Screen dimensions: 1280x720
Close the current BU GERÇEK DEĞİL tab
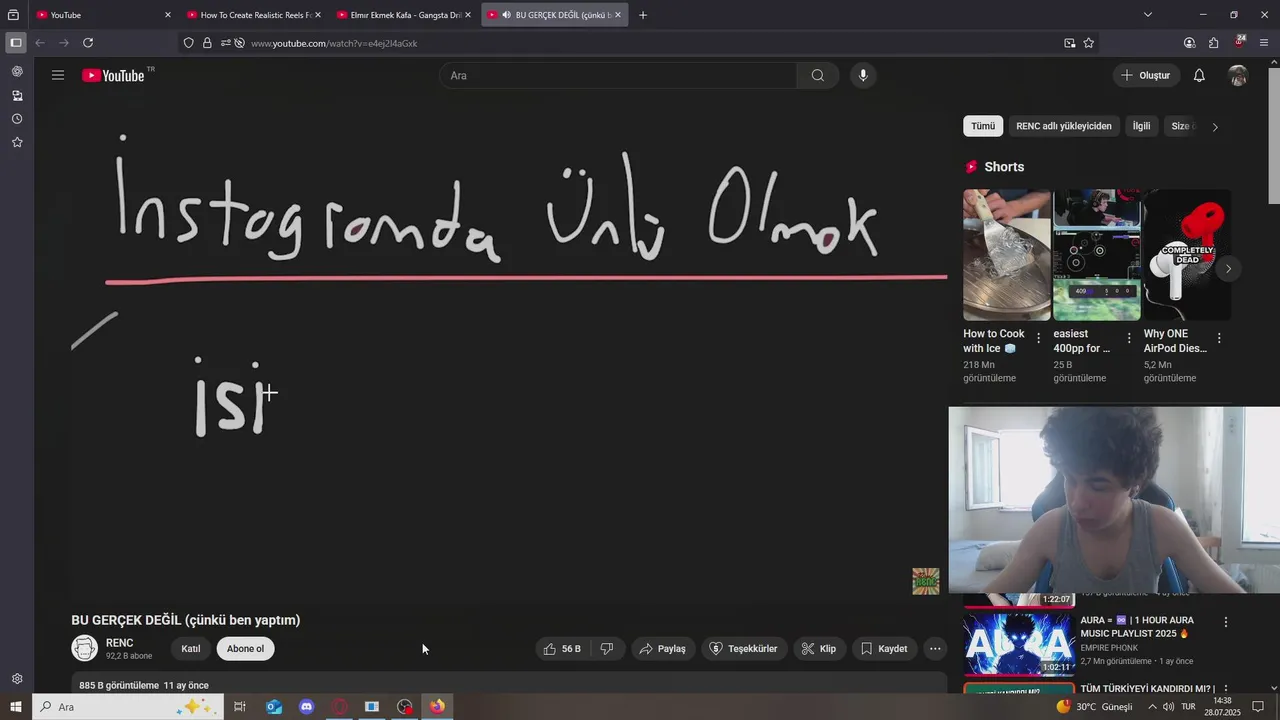(618, 15)
